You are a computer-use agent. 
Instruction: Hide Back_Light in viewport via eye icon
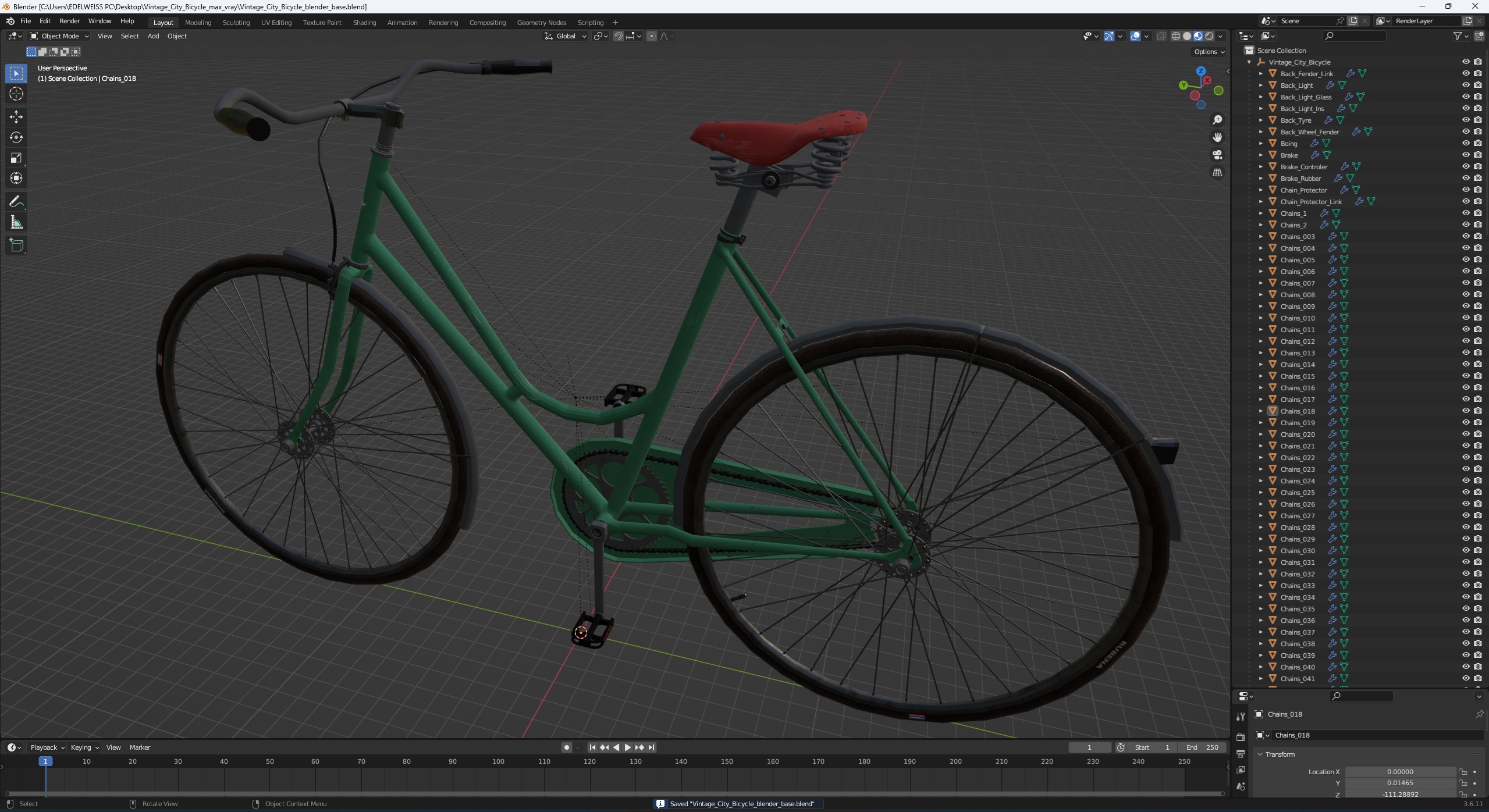point(1466,85)
